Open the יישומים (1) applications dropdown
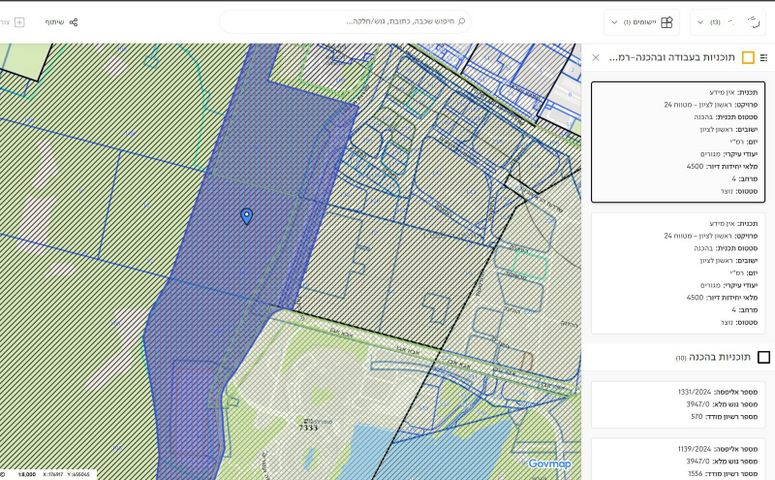This screenshot has width=775, height=480. (x=642, y=22)
